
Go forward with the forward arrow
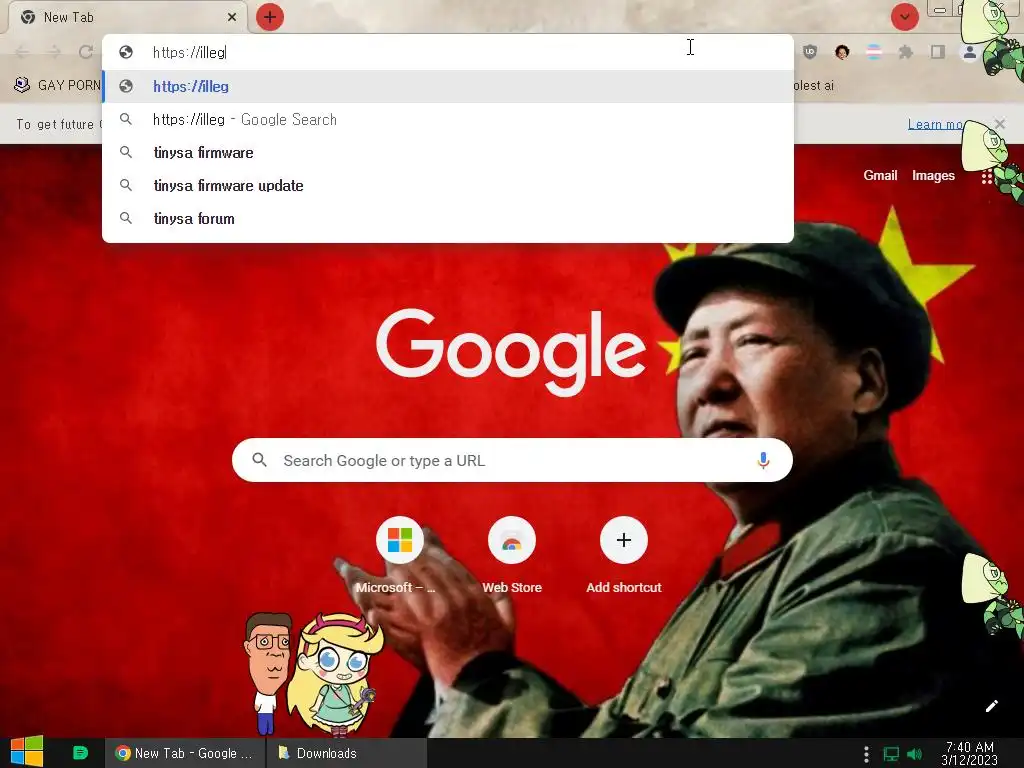click(x=54, y=52)
